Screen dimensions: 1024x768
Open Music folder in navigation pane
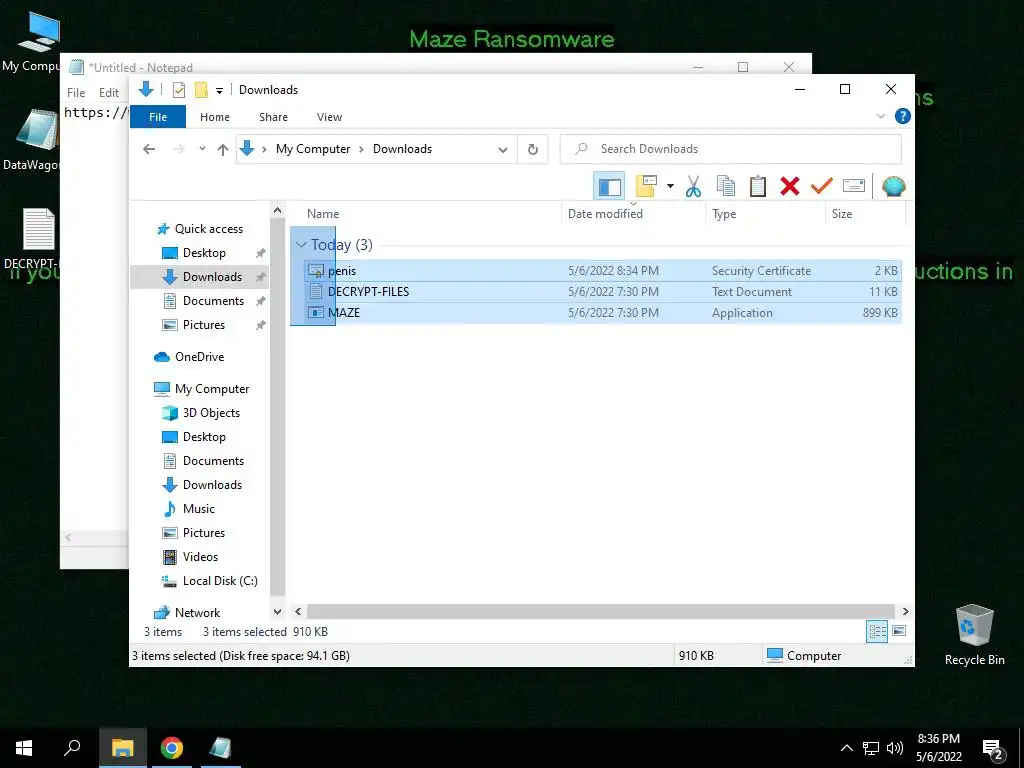[x=198, y=509]
